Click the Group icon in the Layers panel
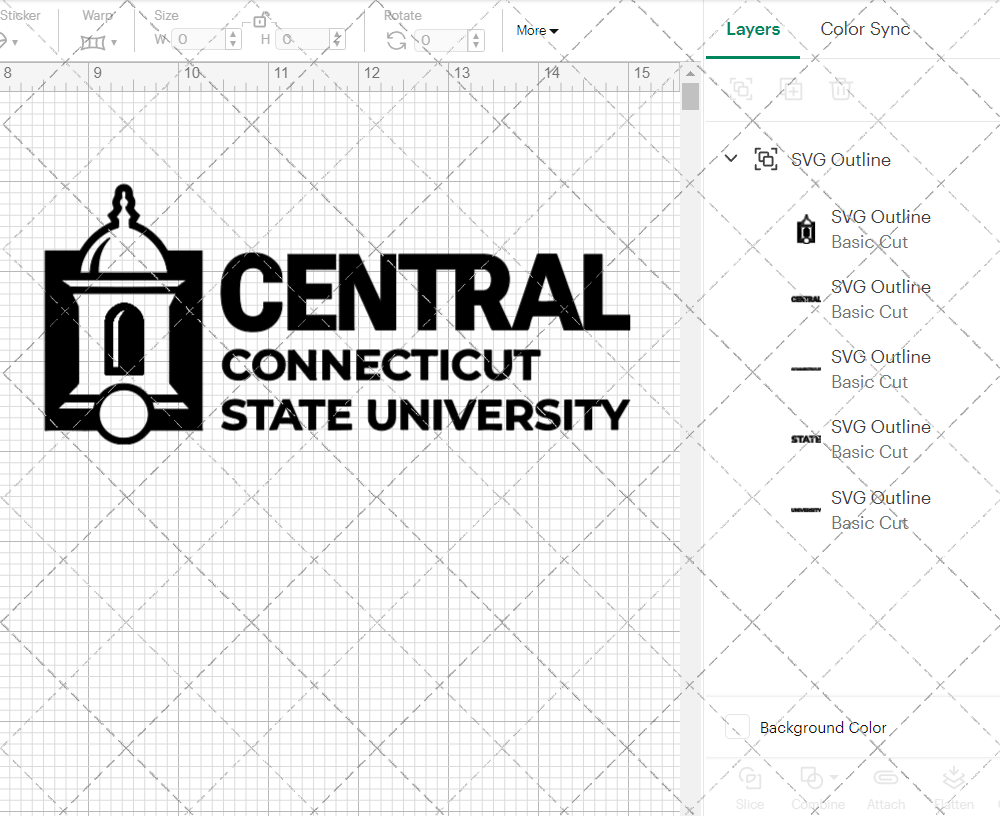The width and height of the screenshot is (1000, 816). point(741,89)
